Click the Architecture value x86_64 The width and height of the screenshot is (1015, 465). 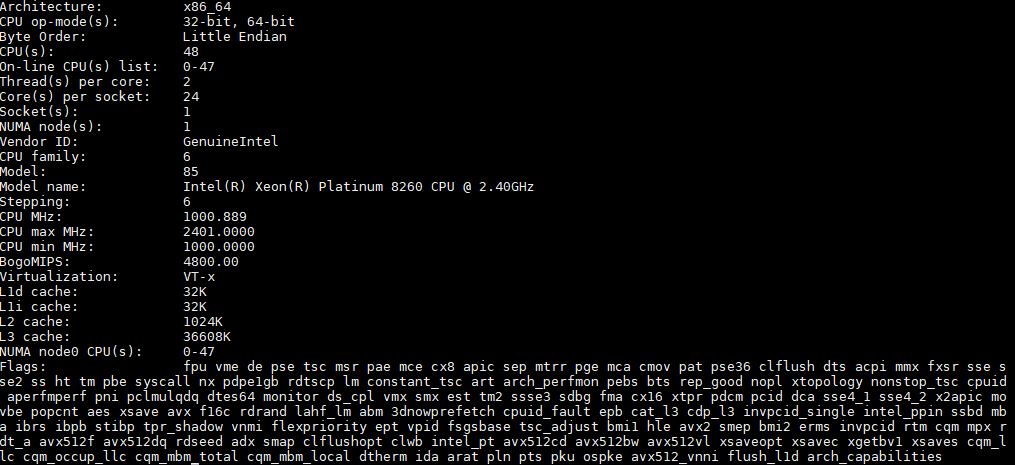(x=207, y=7)
